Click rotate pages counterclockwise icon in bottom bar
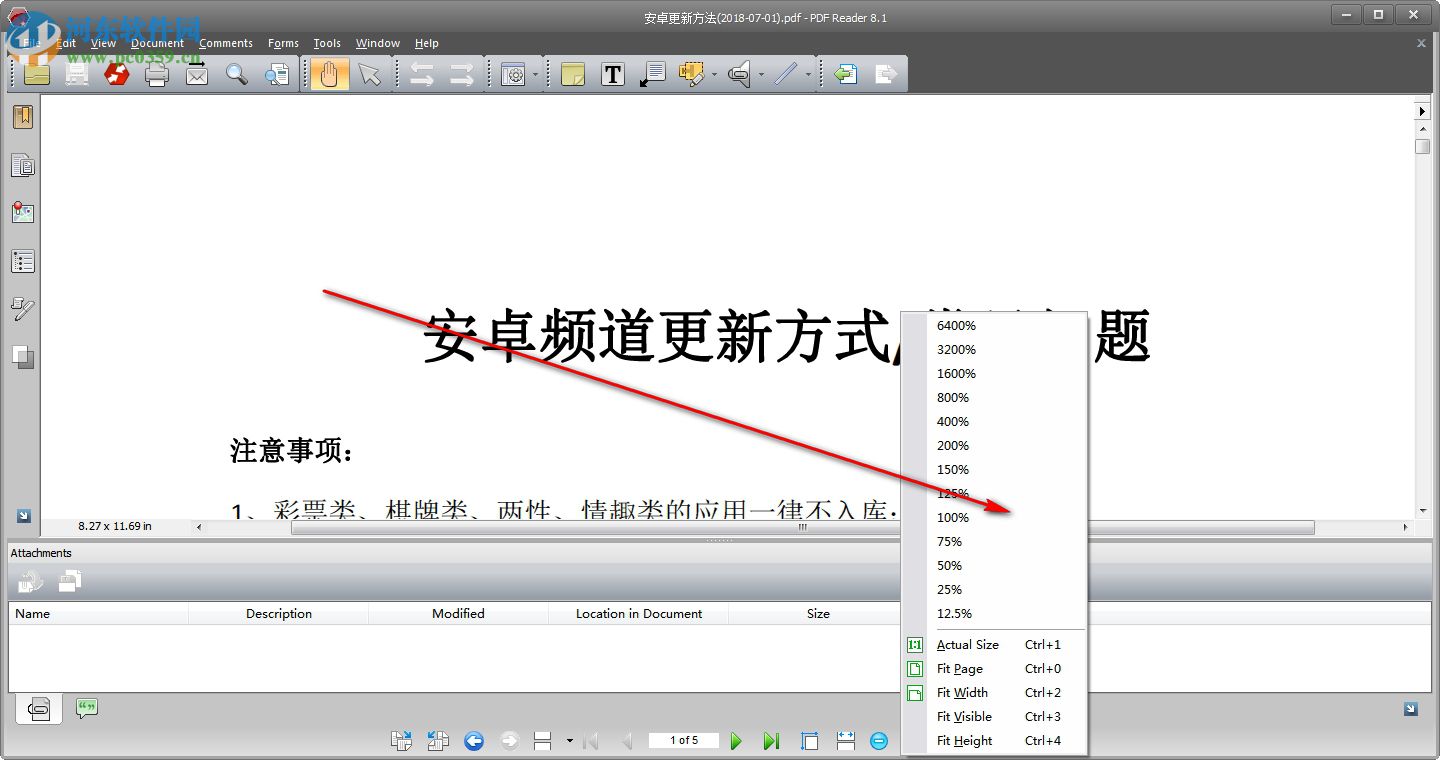 (437, 741)
